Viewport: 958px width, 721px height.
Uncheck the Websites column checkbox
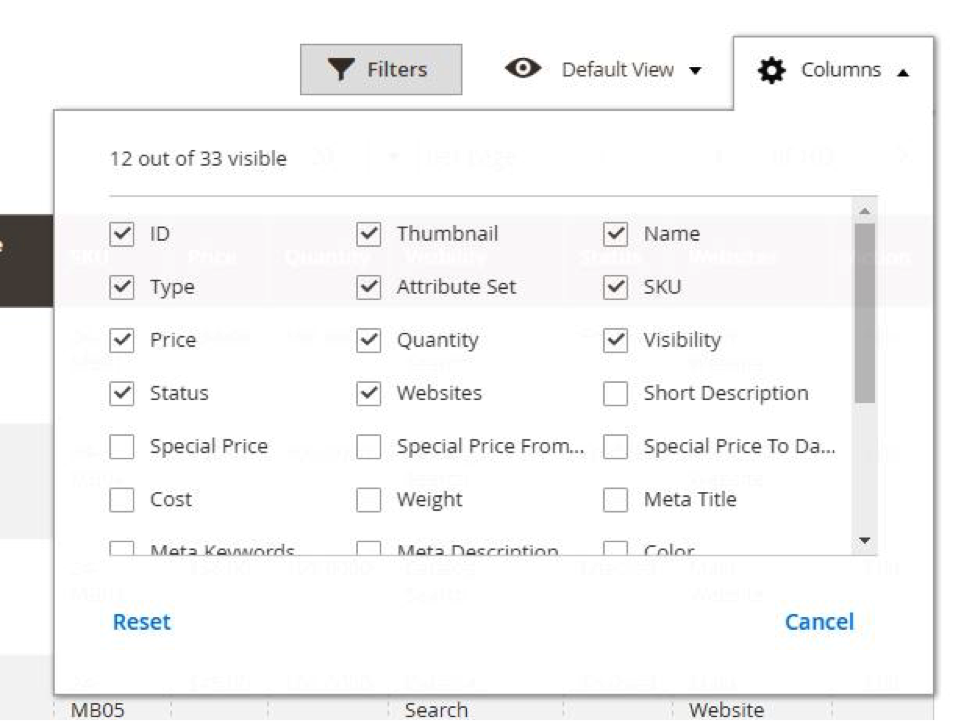369,394
